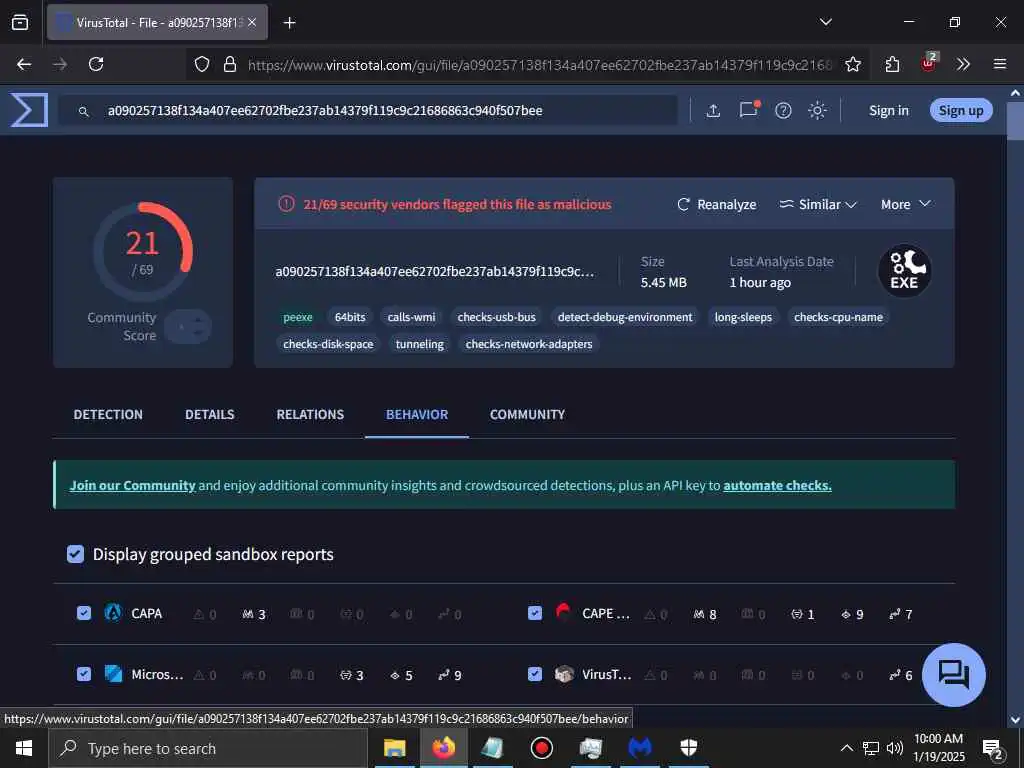1024x768 pixels.
Task: Expand the Similar dropdown
Action: 818,204
